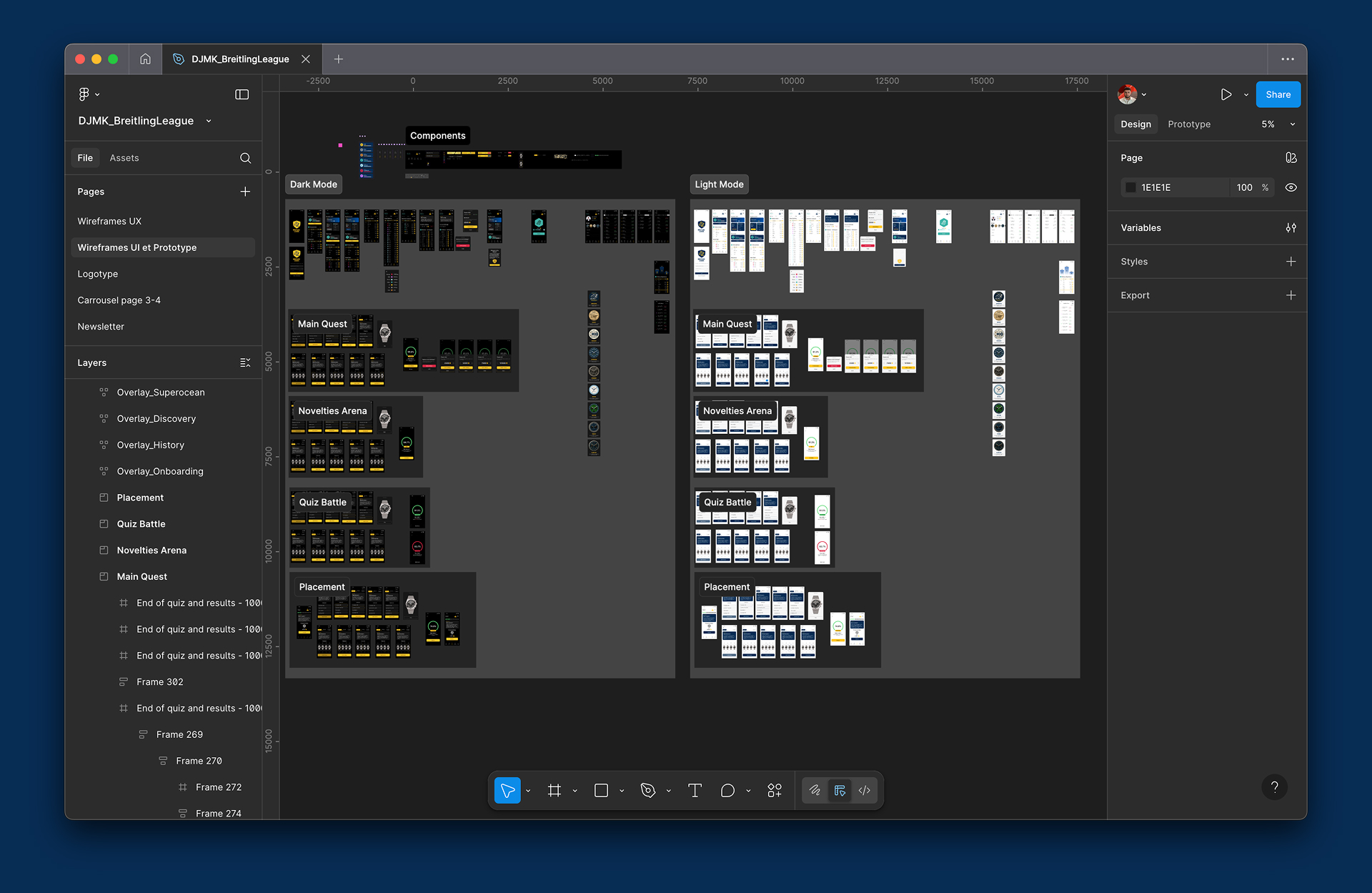Open the Actions tool in the toolbar
Screen dimensions: 1372x893
[775, 790]
